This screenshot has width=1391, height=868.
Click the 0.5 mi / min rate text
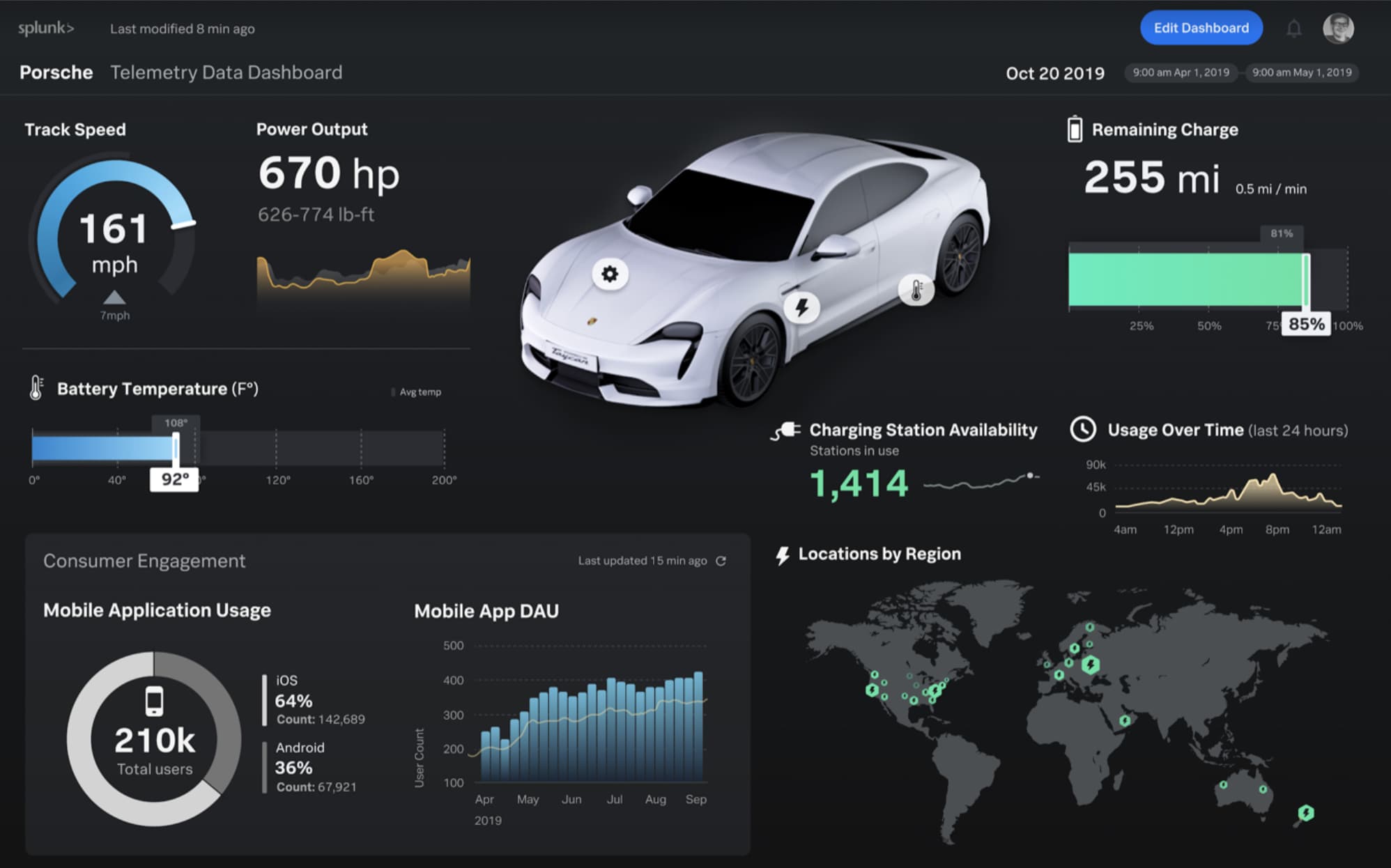[x=1270, y=189]
